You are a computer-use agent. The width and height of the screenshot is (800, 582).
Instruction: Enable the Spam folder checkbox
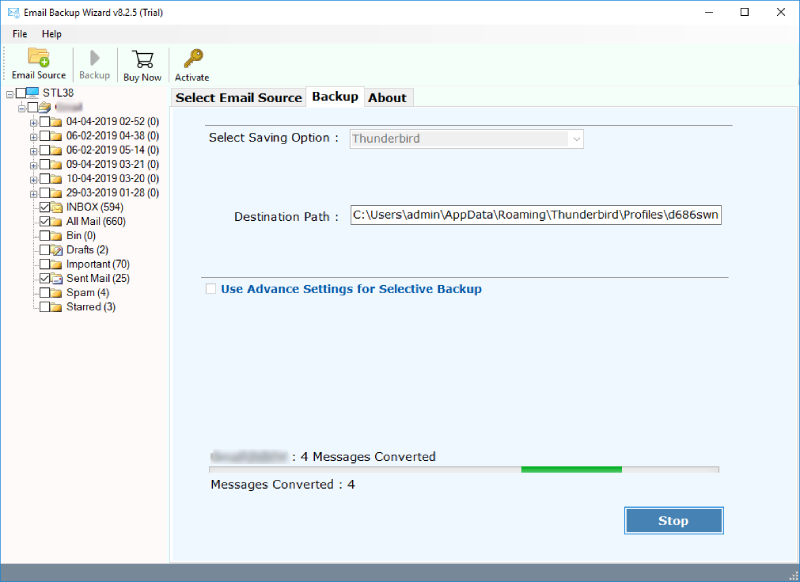43,292
